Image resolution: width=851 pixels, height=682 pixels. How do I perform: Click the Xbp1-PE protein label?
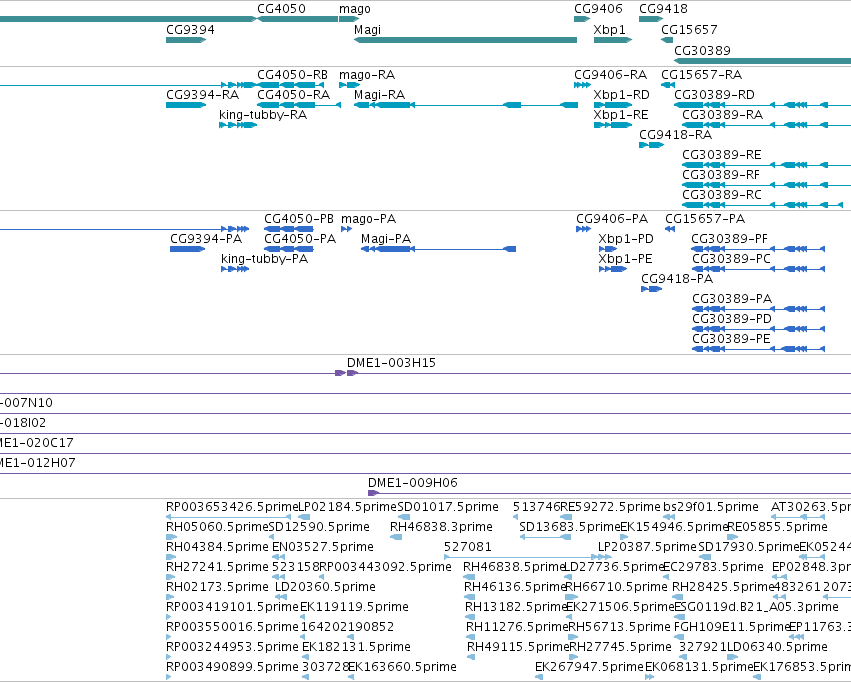625,259
